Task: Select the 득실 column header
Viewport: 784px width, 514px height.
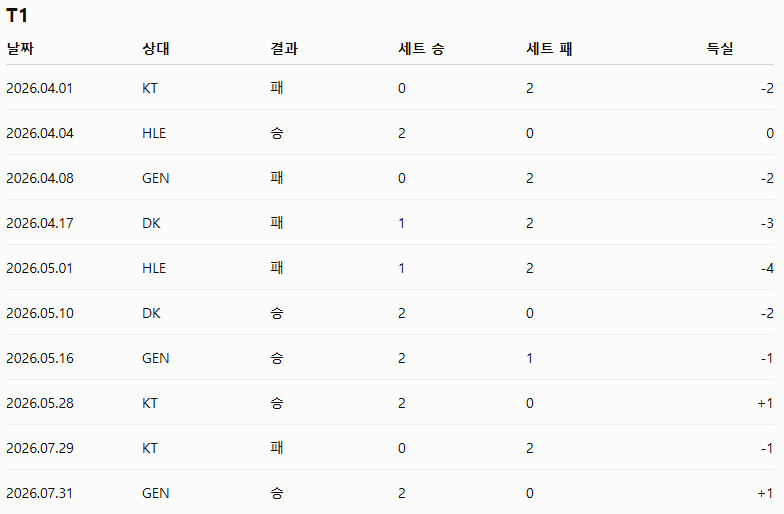Action: [x=720, y=48]
